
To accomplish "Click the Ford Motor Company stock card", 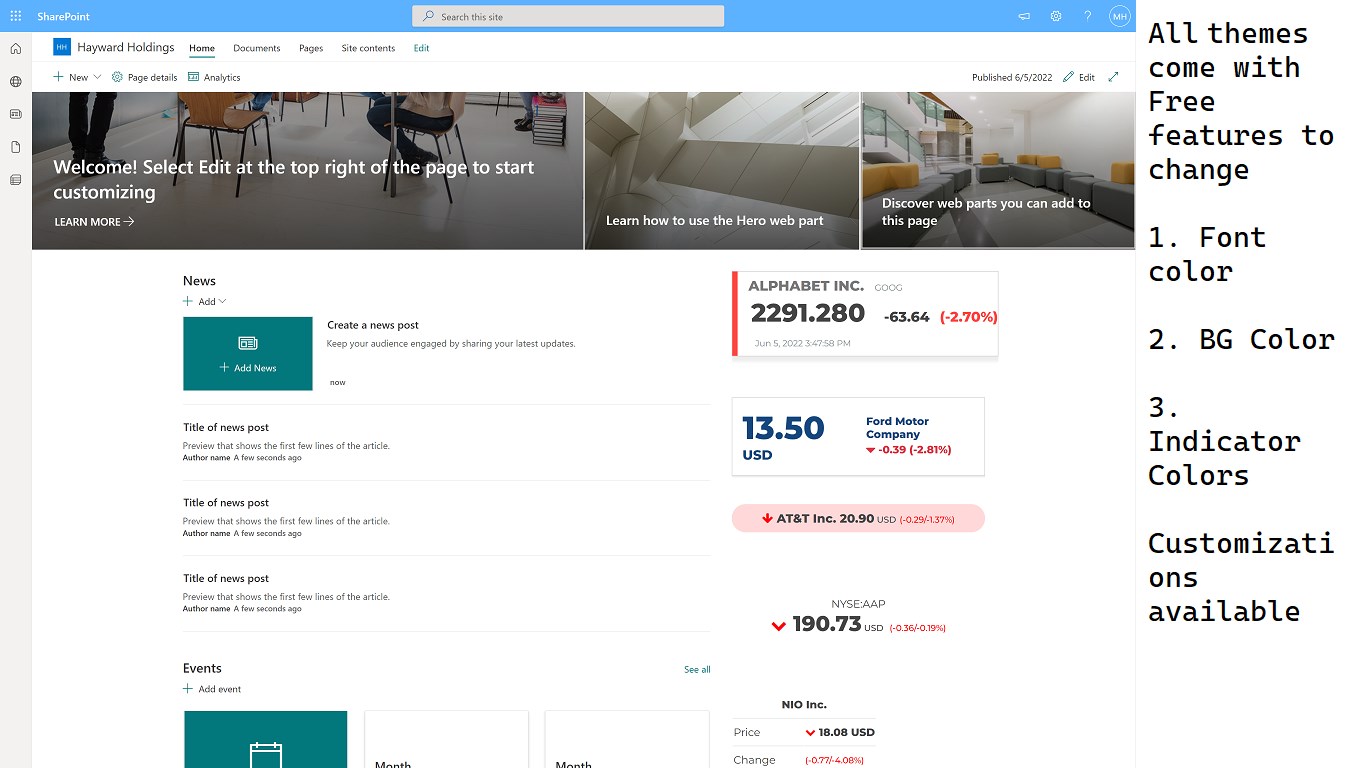I will pos(858,437).
